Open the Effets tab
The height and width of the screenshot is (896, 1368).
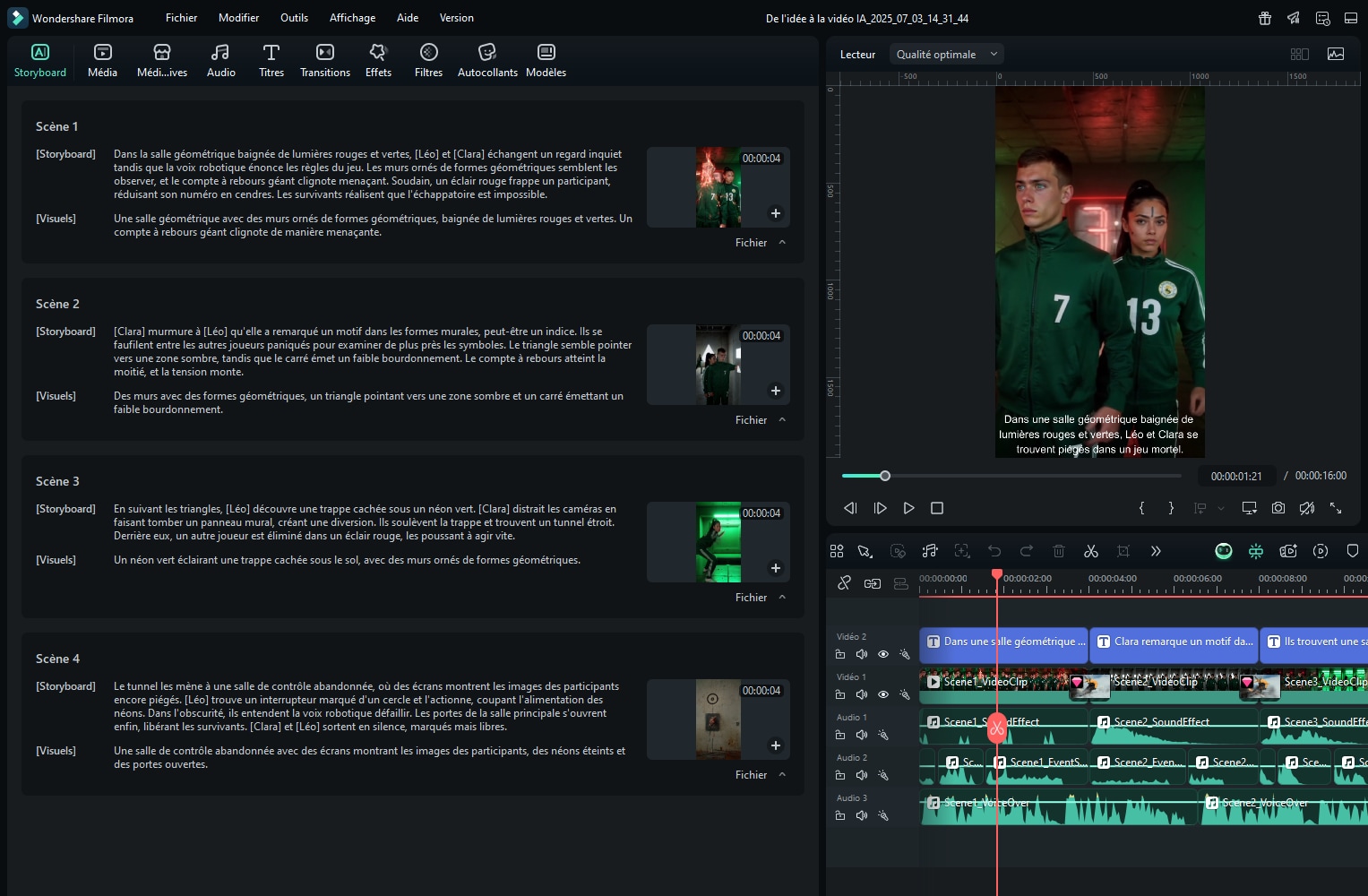(x=378, y=61)
